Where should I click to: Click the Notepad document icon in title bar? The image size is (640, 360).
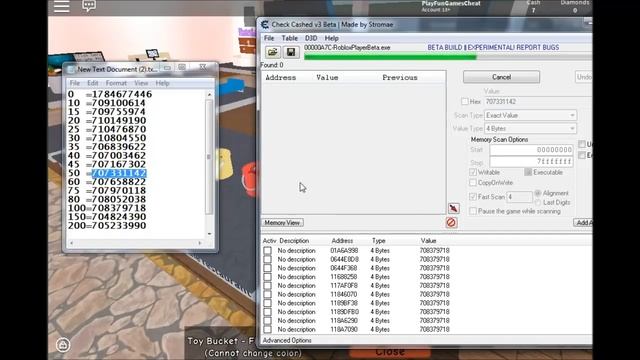point(71,69)
